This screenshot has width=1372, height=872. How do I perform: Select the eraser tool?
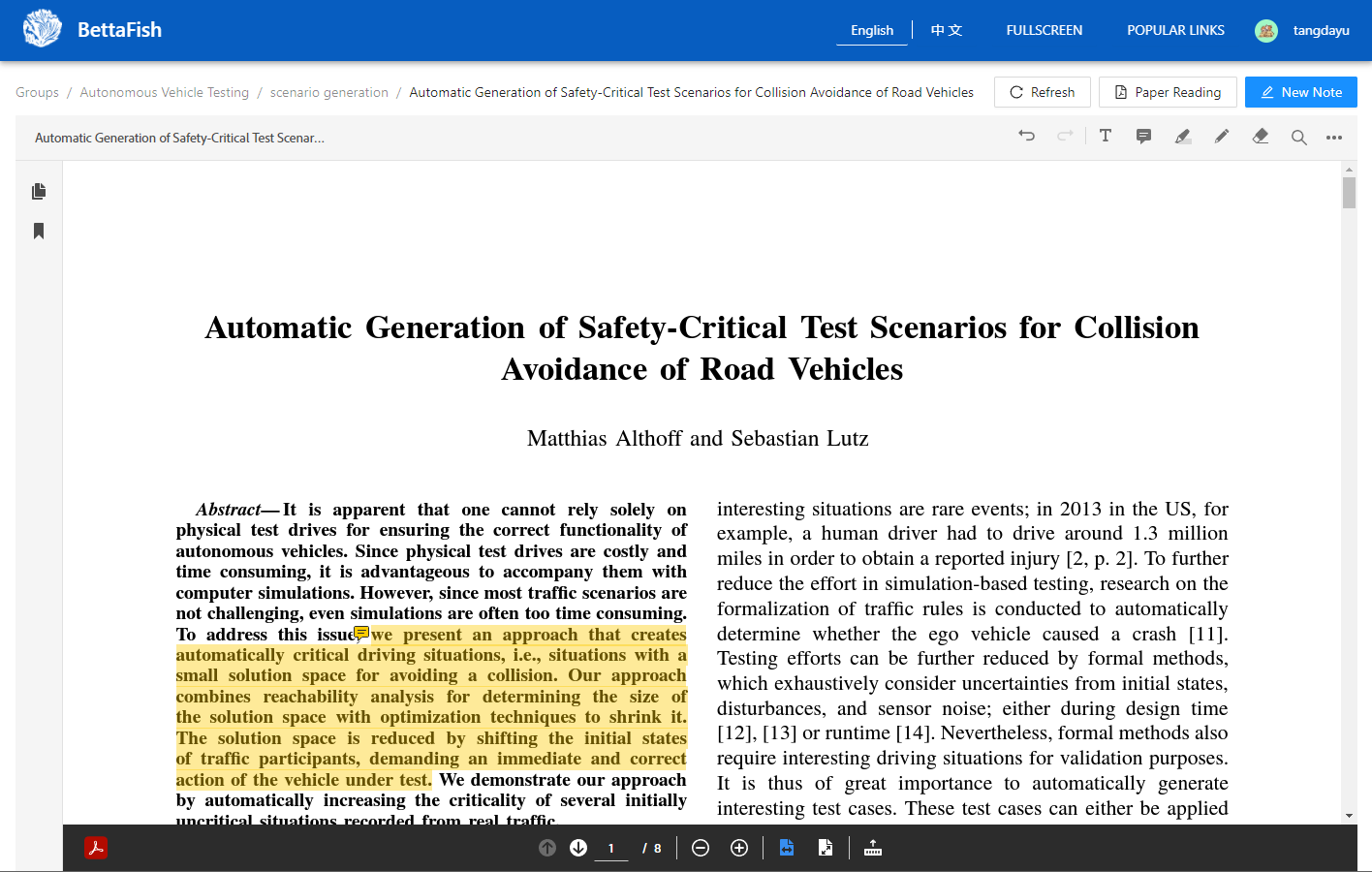coord(1261,137)
